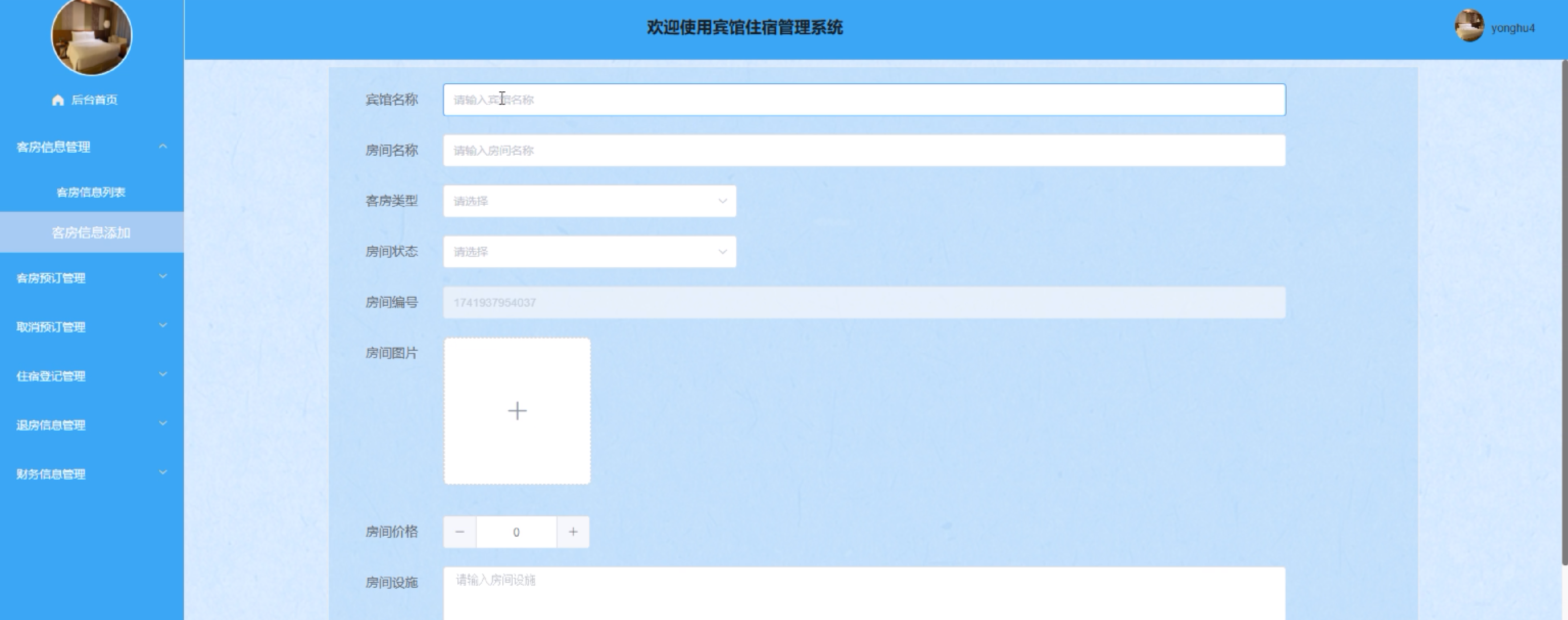Viewport: 1568px width, 620px height.
Task: Decrease room price with minus button
Action: click(x=460, y=532)
